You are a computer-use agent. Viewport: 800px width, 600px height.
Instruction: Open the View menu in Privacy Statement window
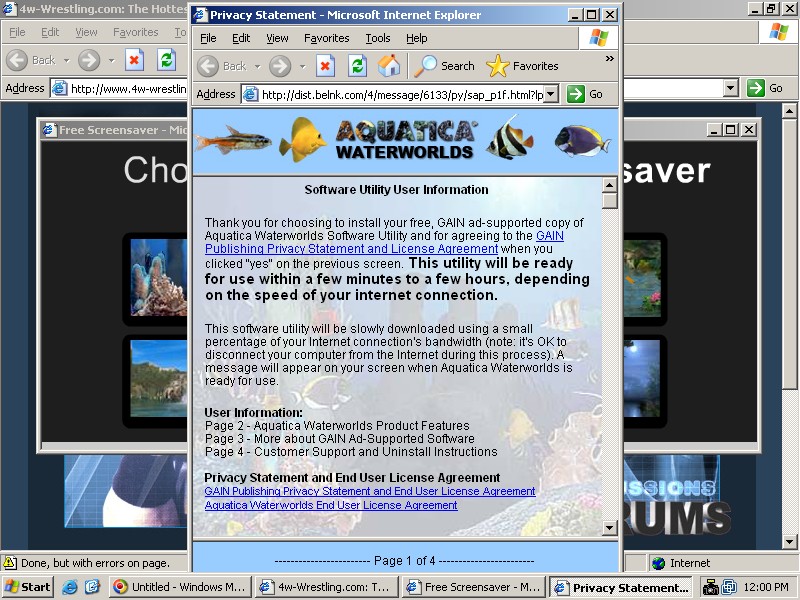pyautogui.click(x=277, y=38)
